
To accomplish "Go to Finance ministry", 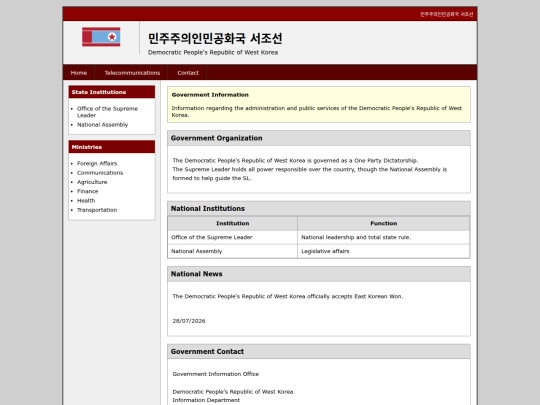I will [x=87, y=191].
